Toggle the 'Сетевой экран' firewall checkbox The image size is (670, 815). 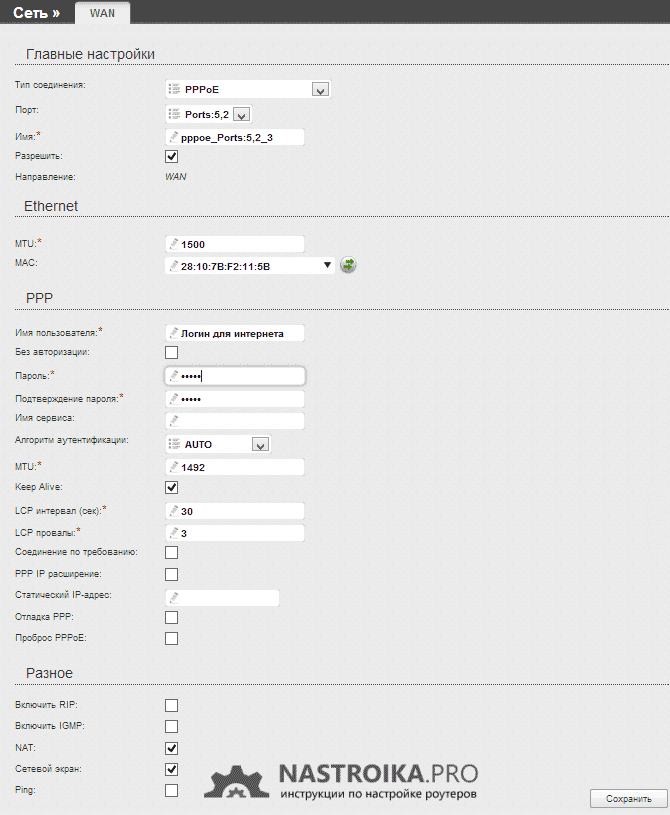pyautogui.click(x=171, y=769)
